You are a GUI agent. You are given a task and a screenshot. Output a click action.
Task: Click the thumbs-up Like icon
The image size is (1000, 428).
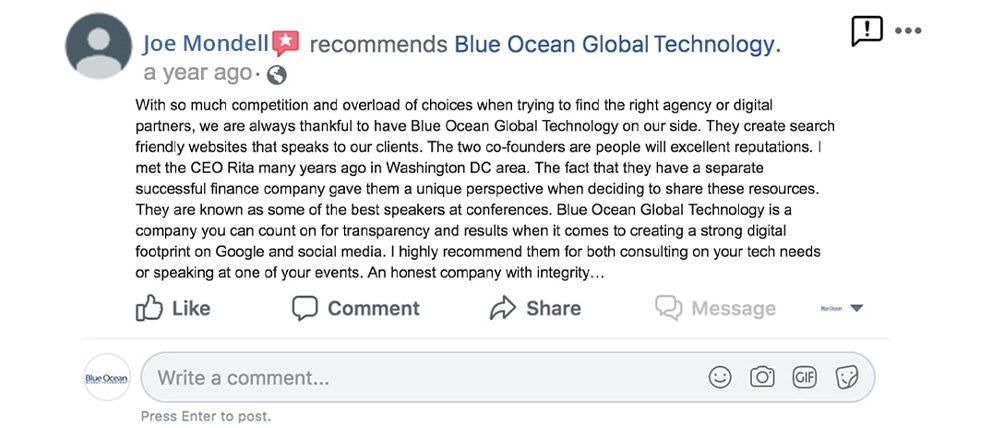tap(149, 308)
